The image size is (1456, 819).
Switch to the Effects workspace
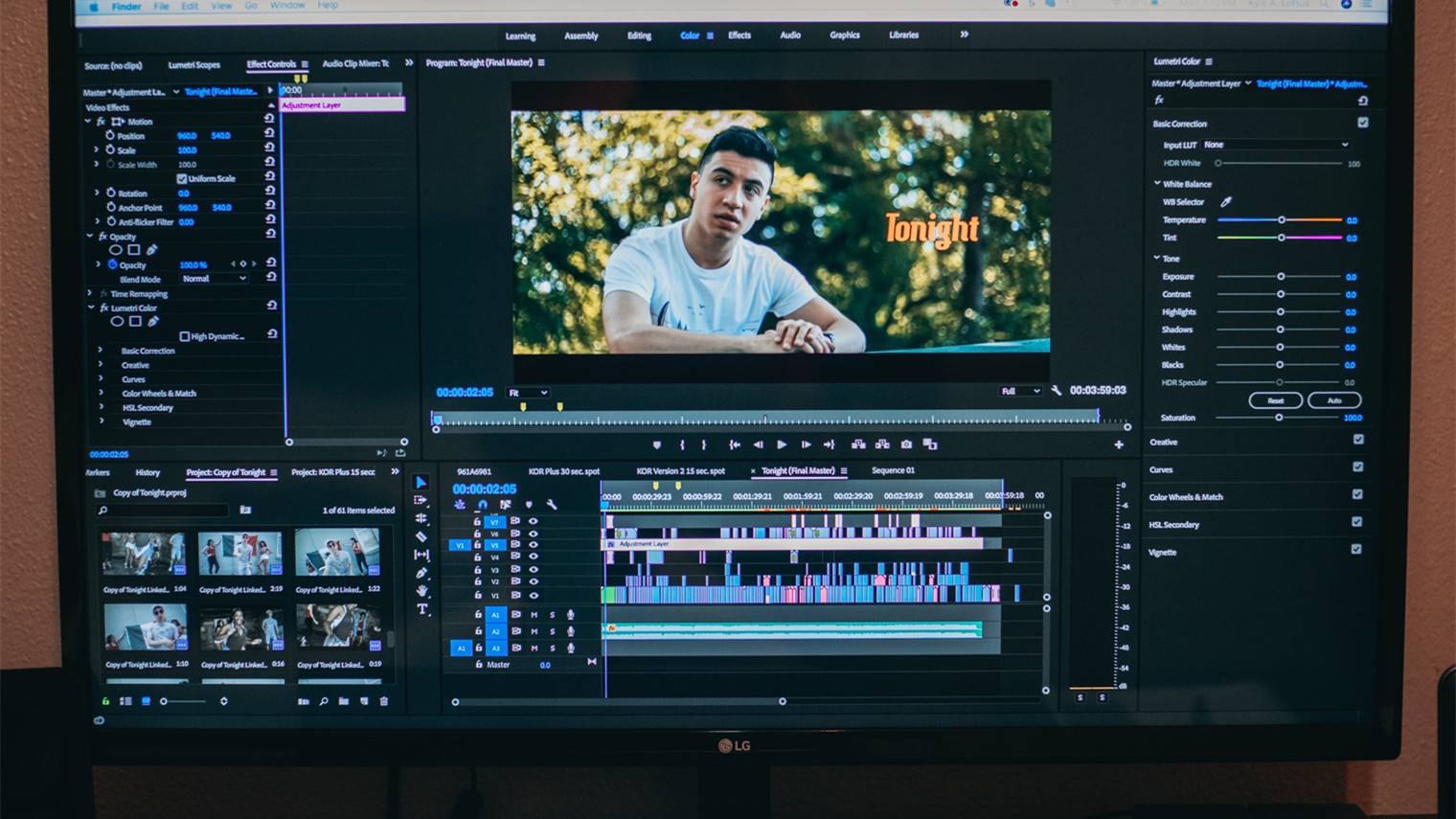pos(739,35)
